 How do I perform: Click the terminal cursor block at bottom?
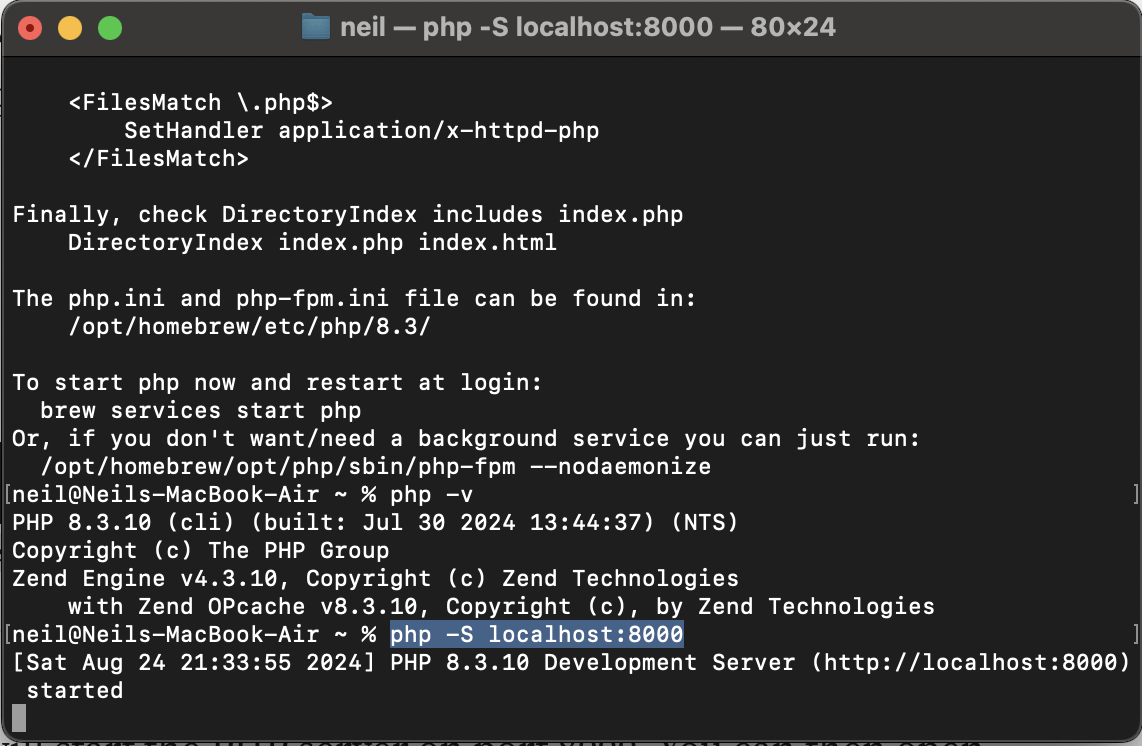(19, 718)
